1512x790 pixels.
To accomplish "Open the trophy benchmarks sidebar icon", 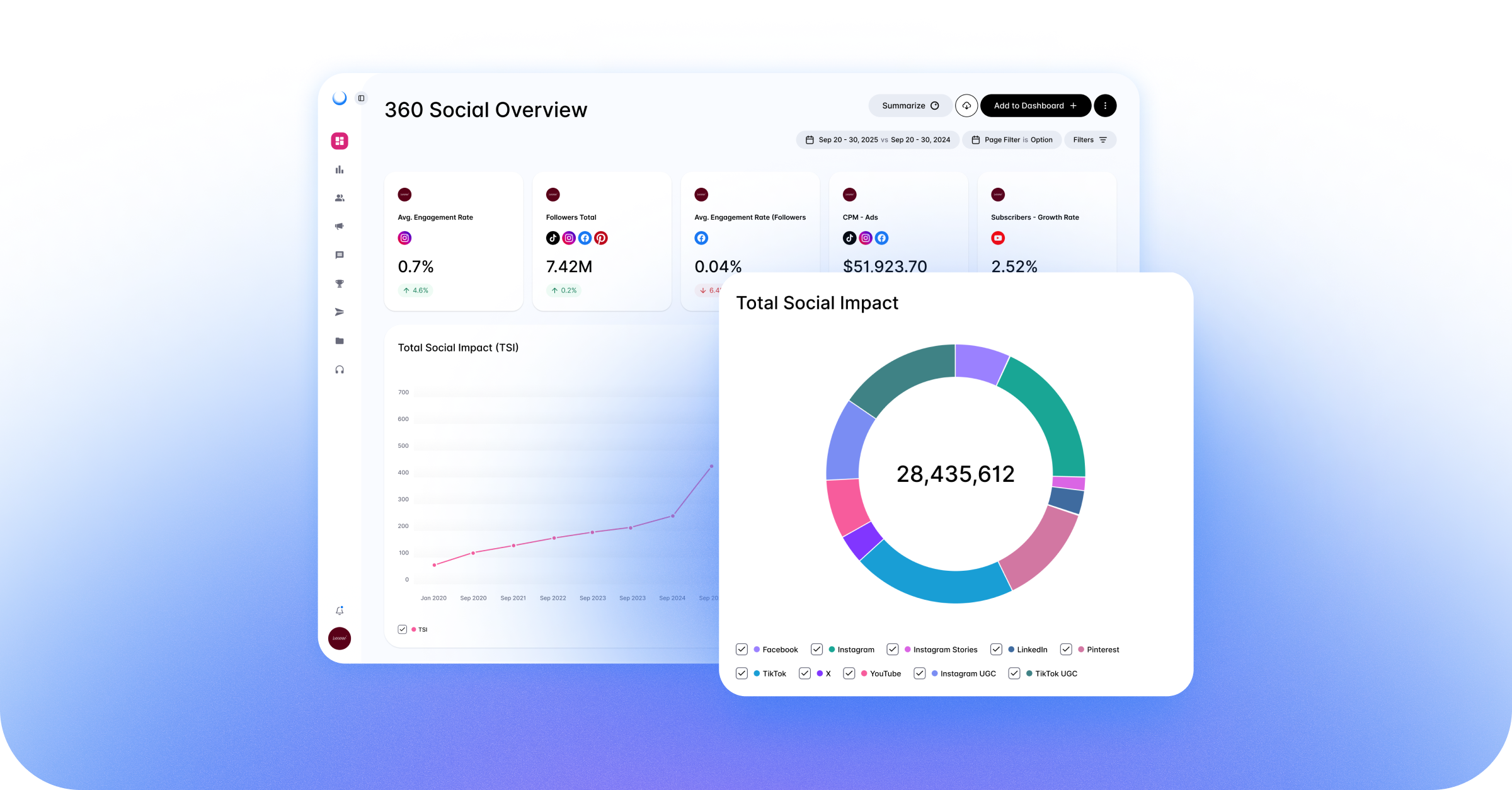I will click(340, 284).
